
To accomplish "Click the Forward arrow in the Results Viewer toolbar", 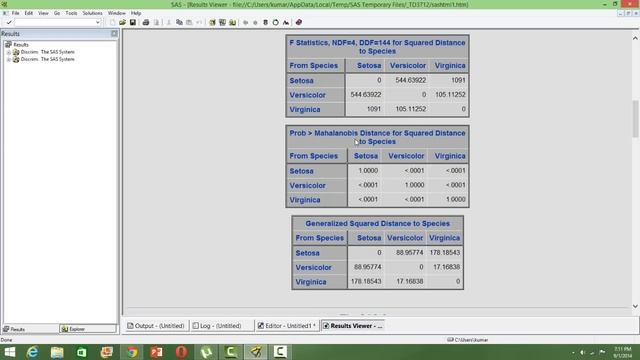I will (256, 22).
